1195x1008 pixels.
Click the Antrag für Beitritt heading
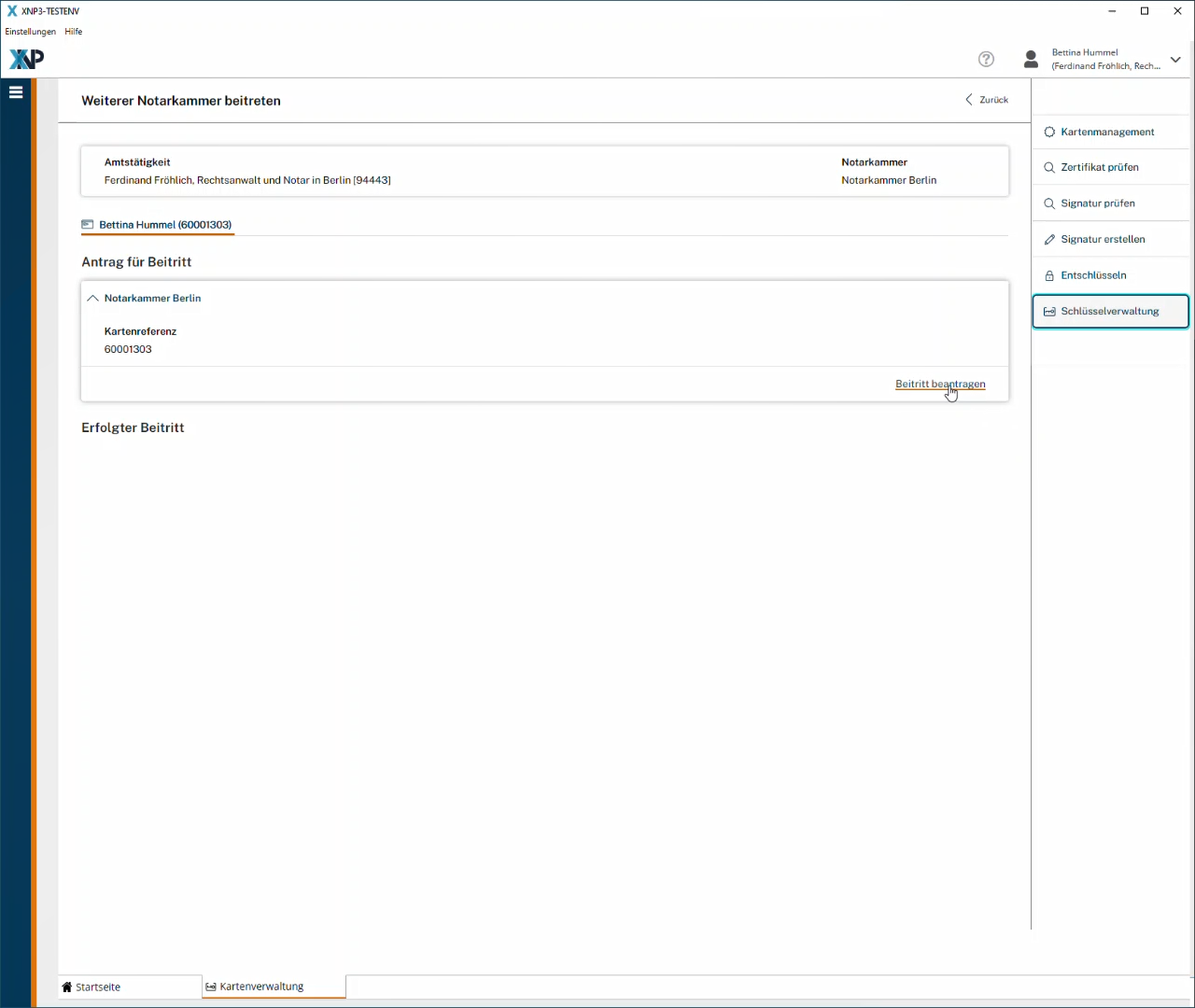(136, 262)
